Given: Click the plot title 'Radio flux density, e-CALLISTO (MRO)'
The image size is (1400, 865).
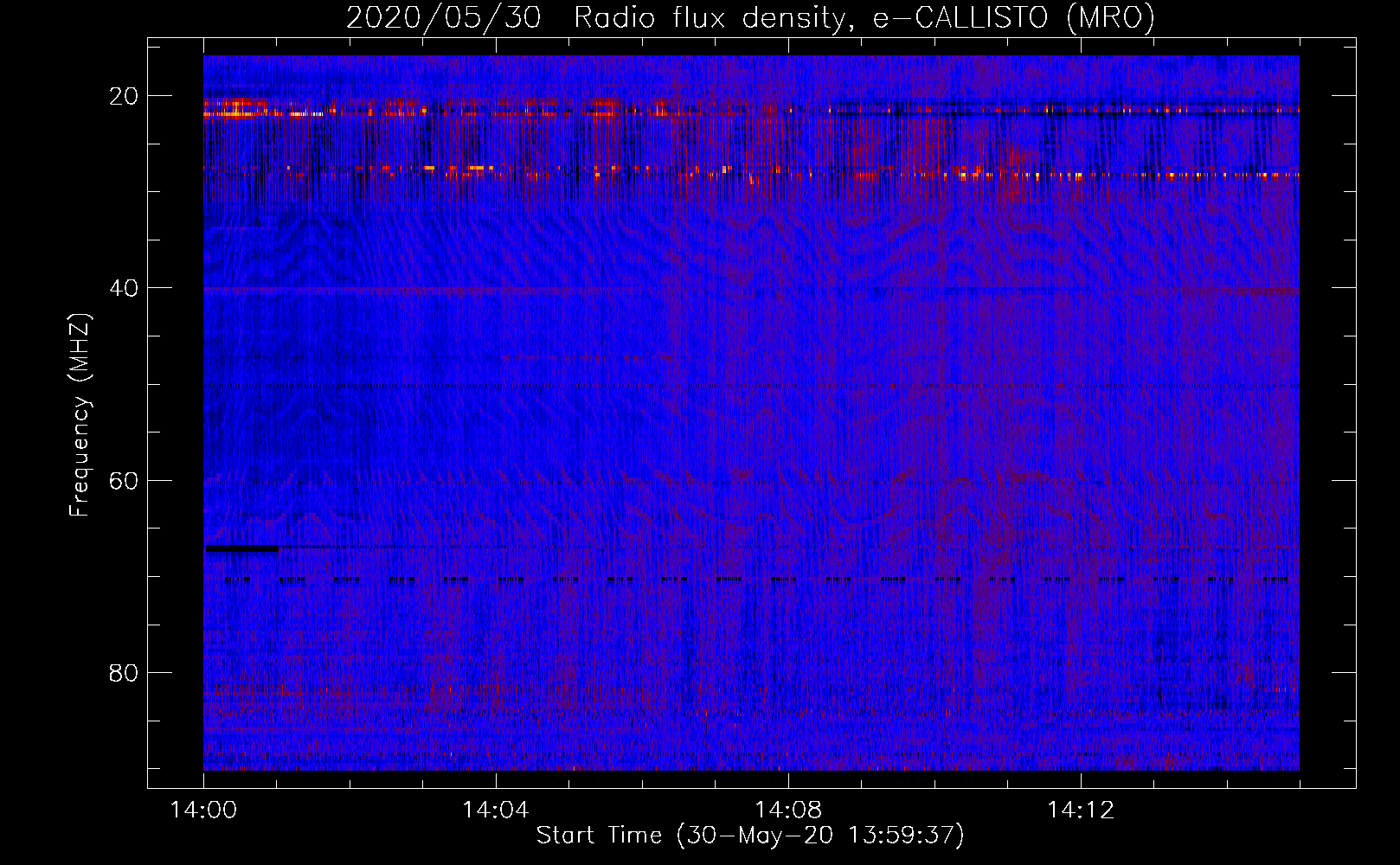Looking at the screenshot, I should point(864,17).
